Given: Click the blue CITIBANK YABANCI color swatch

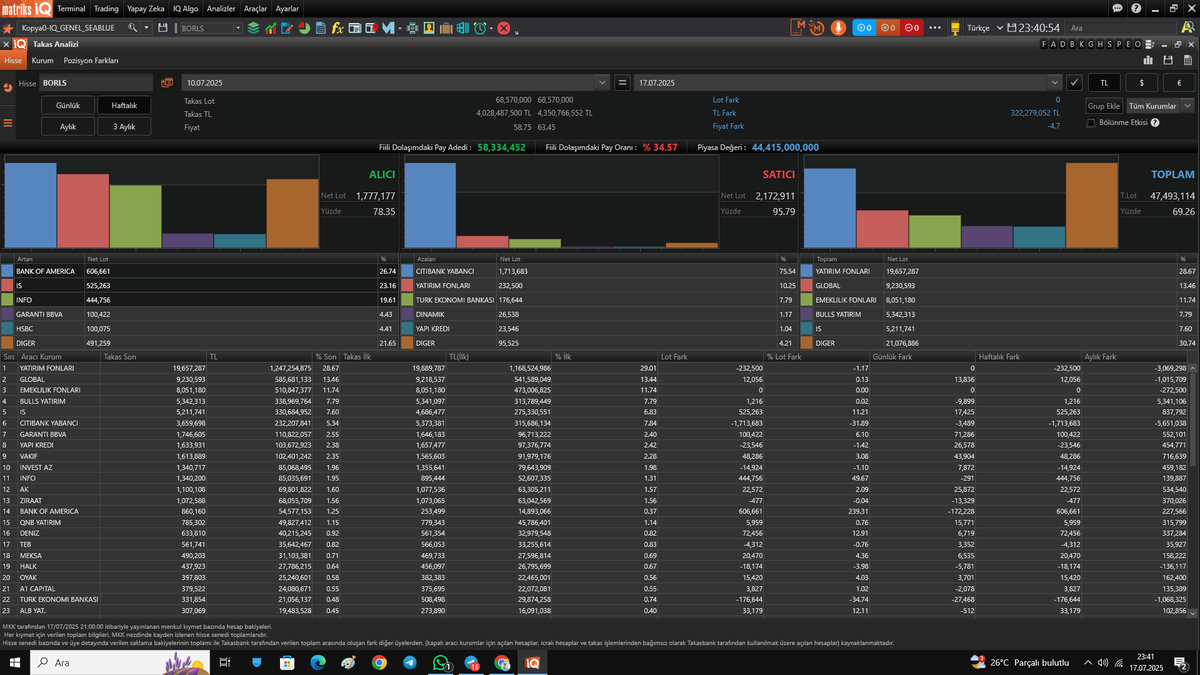Looking at the screenshot, I should (x=407, y=271).
